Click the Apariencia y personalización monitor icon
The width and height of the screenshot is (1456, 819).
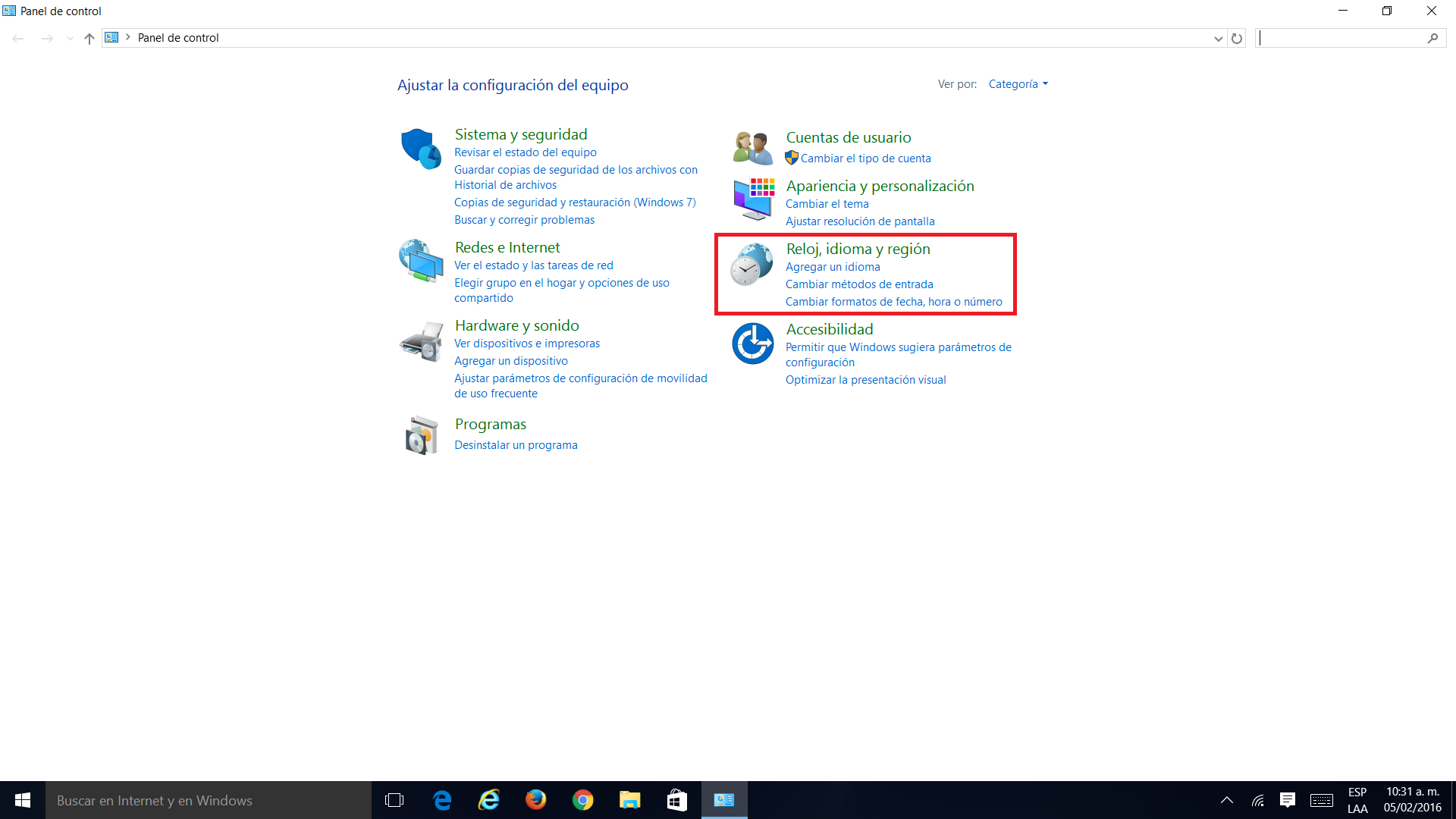point(753,199)
